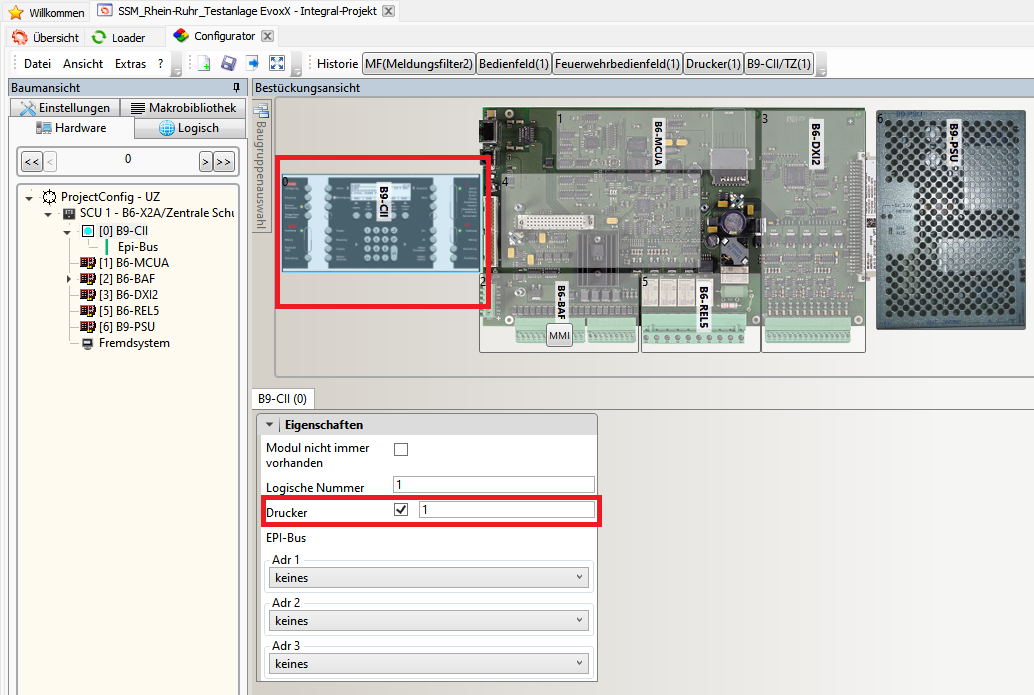Click the Bedienfeld(1) history button
Screen dimensions: 1034x695
(x=514, y=64)
